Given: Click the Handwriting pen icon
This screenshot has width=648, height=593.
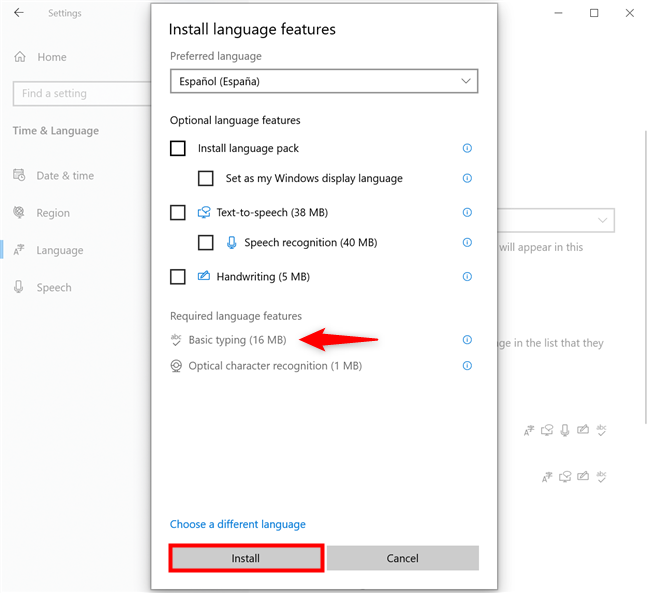Looking at the screenshot, I should tap(204, 276).
